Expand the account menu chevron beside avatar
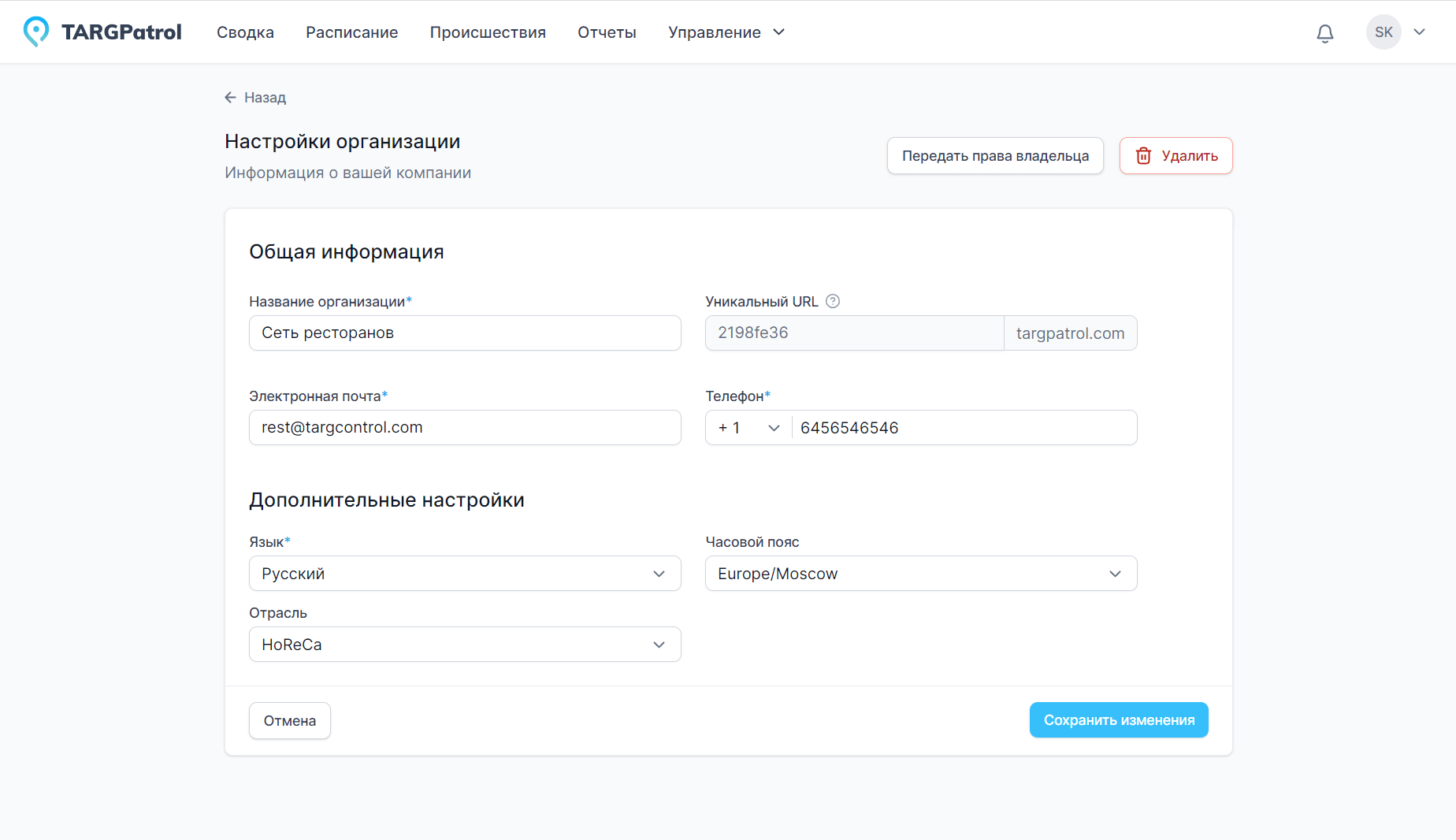Viewport: 1456px width, 840px height. (1420, 32)
